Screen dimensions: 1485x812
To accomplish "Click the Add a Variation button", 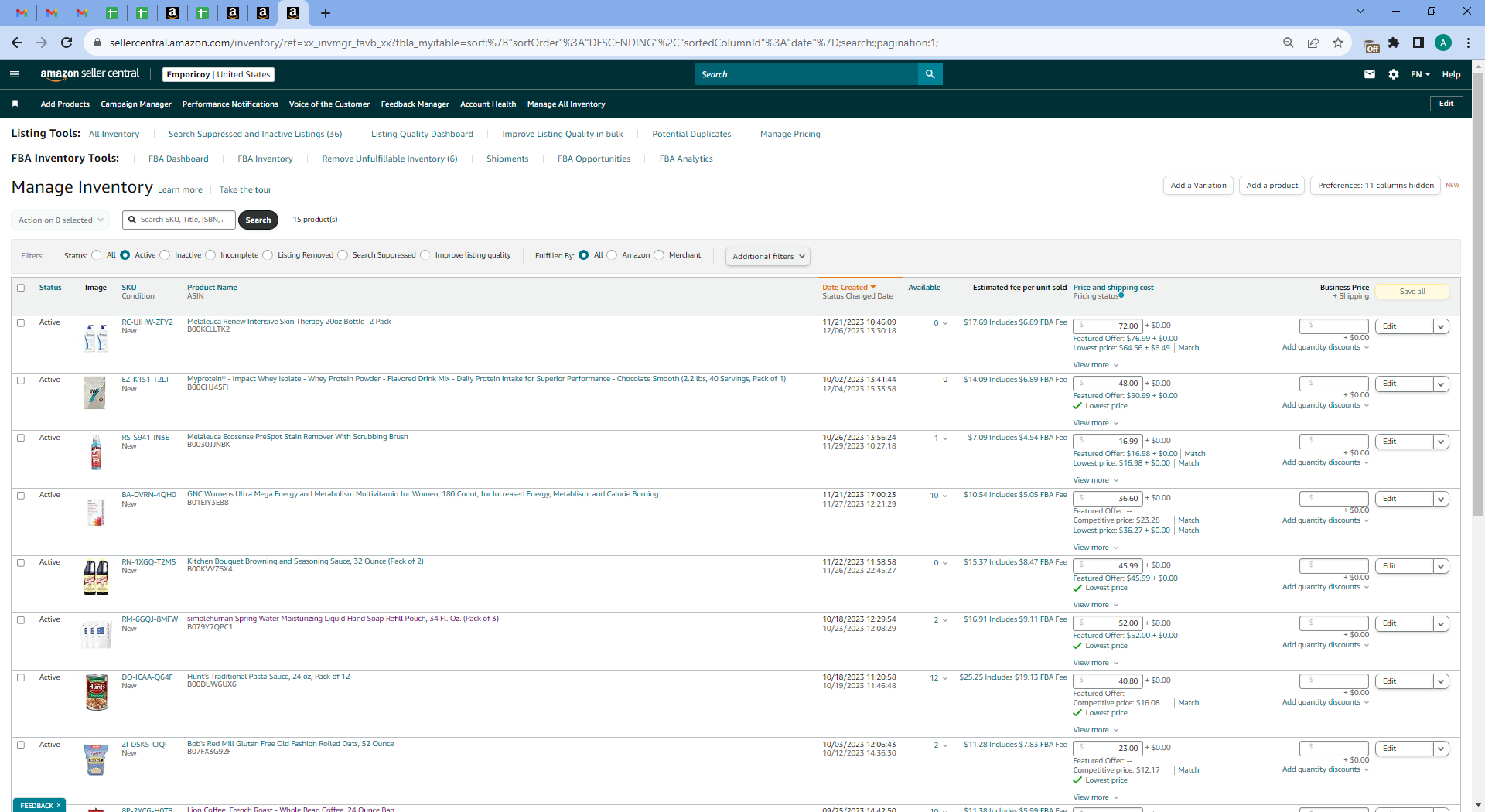I will click(x=1198, y=186).
